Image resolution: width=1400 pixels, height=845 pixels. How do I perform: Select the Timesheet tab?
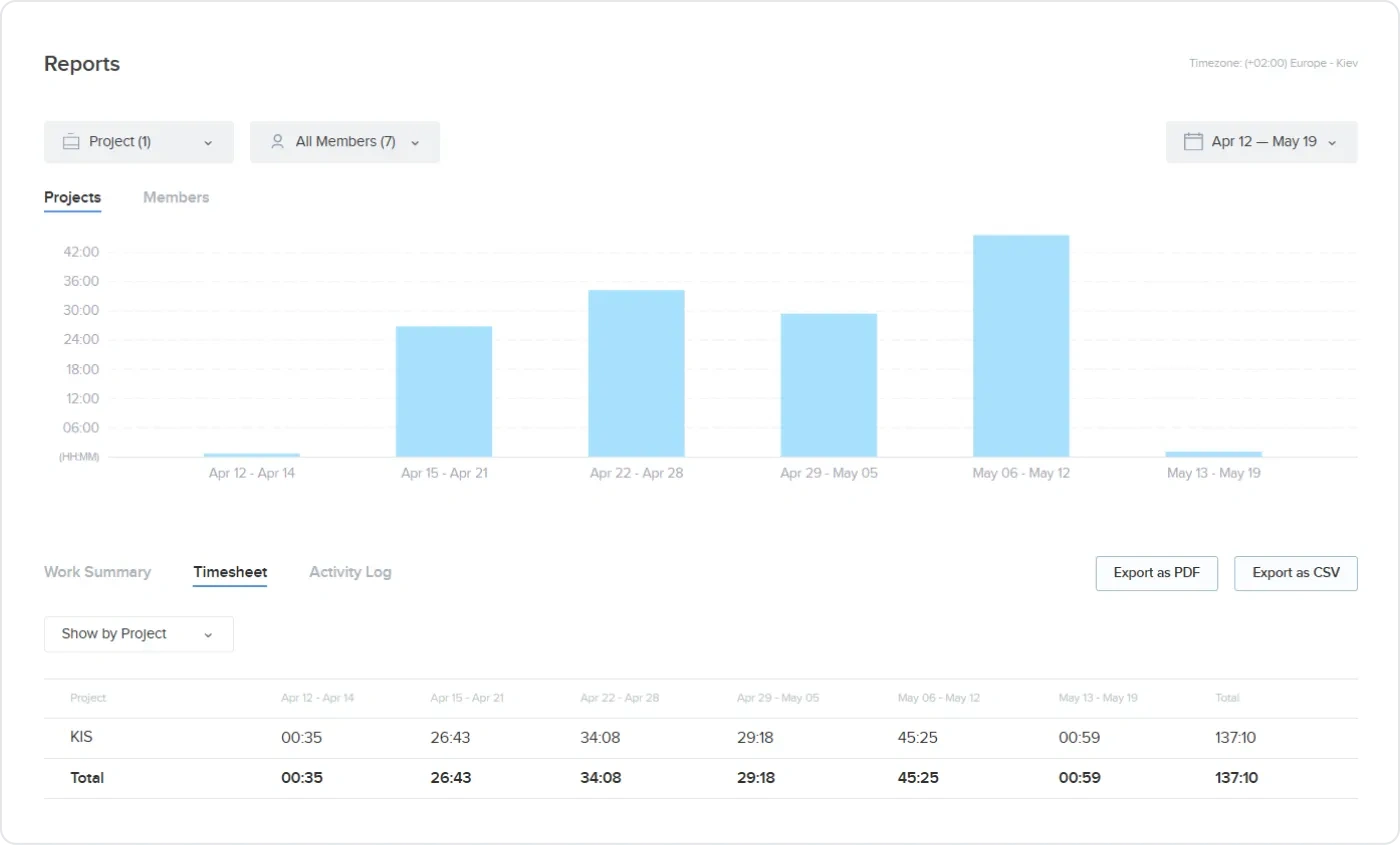(x=230, y=572)
